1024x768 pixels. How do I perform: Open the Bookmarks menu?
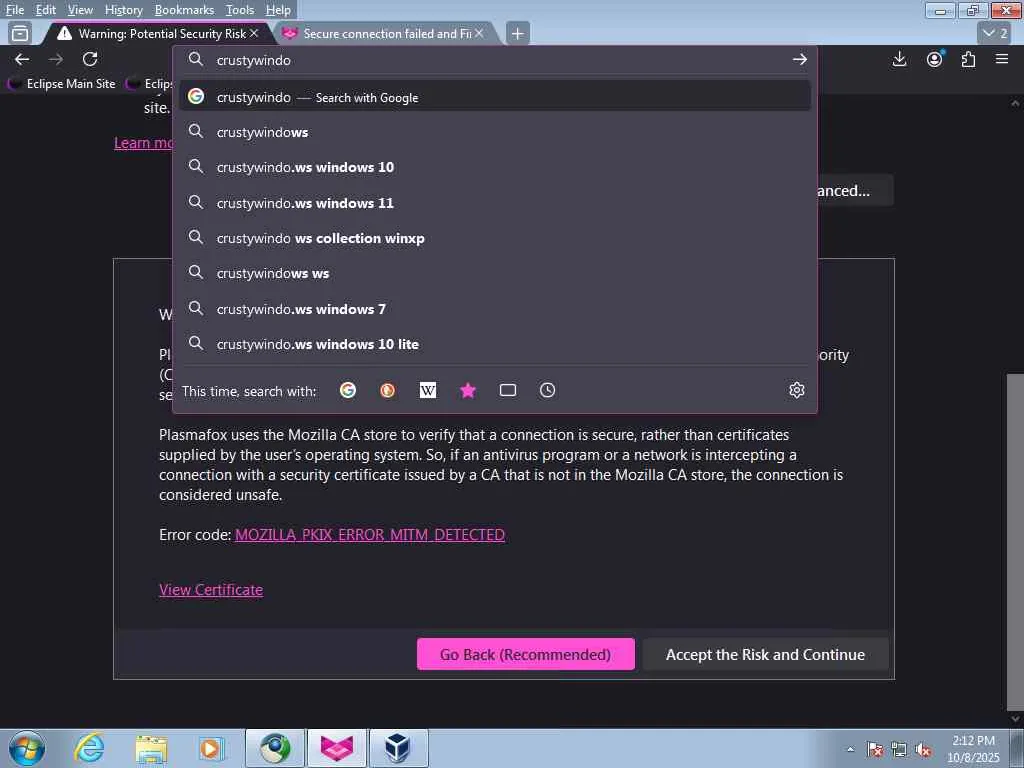(x=184, y=10)
